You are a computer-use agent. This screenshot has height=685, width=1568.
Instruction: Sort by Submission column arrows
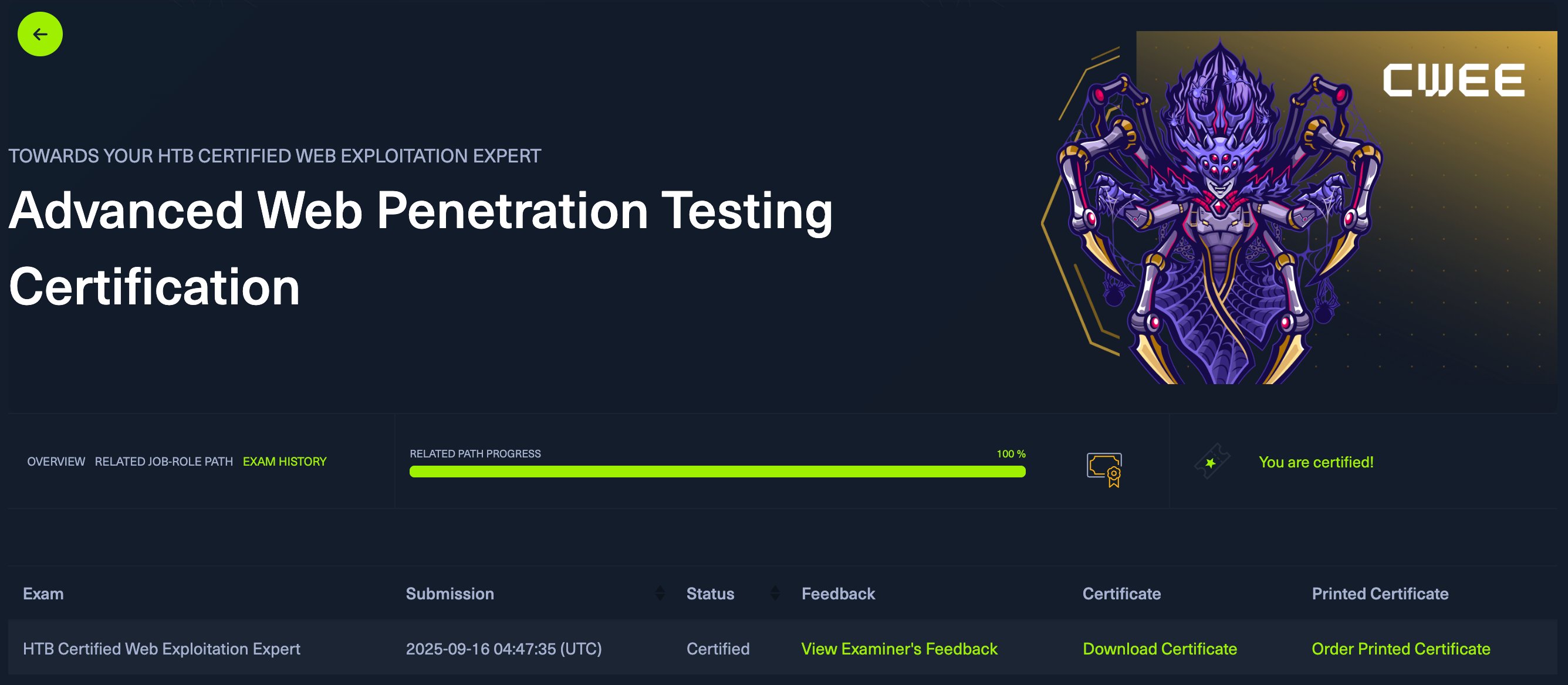click(x=660, y=594)
